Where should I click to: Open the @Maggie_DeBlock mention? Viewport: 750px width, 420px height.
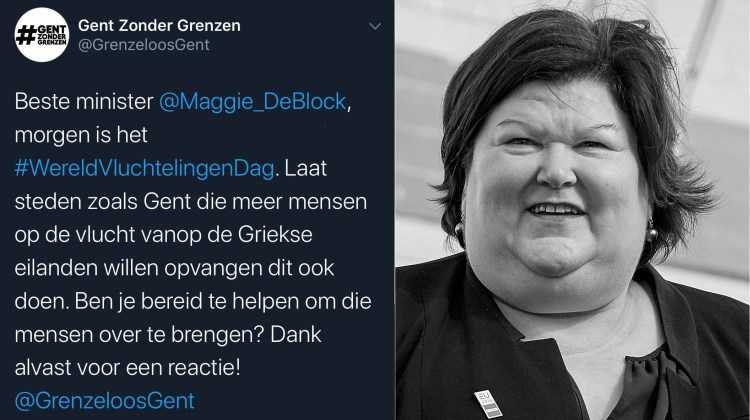tap(253, 102)
